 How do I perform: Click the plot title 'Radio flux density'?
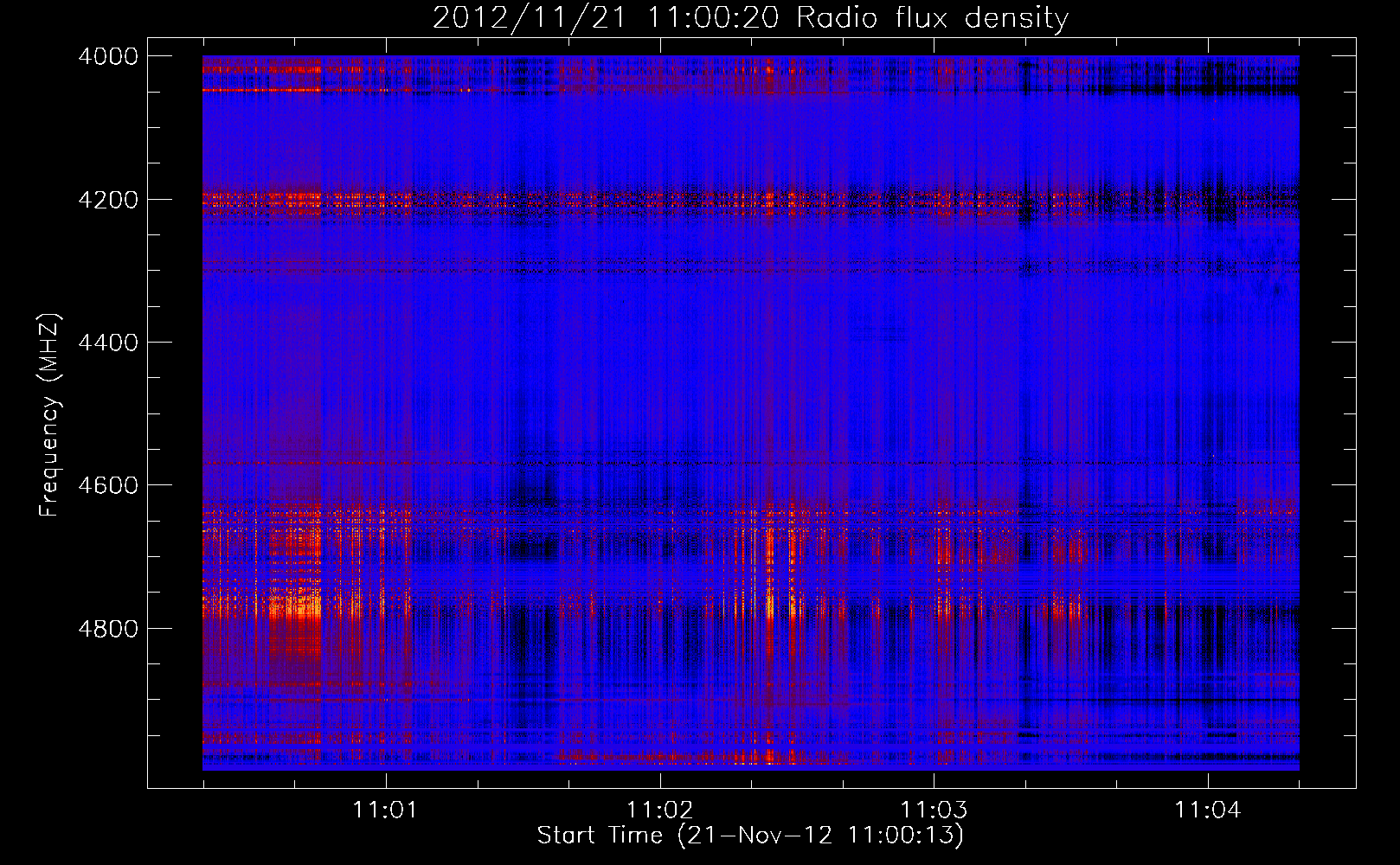tap(933, 18)
